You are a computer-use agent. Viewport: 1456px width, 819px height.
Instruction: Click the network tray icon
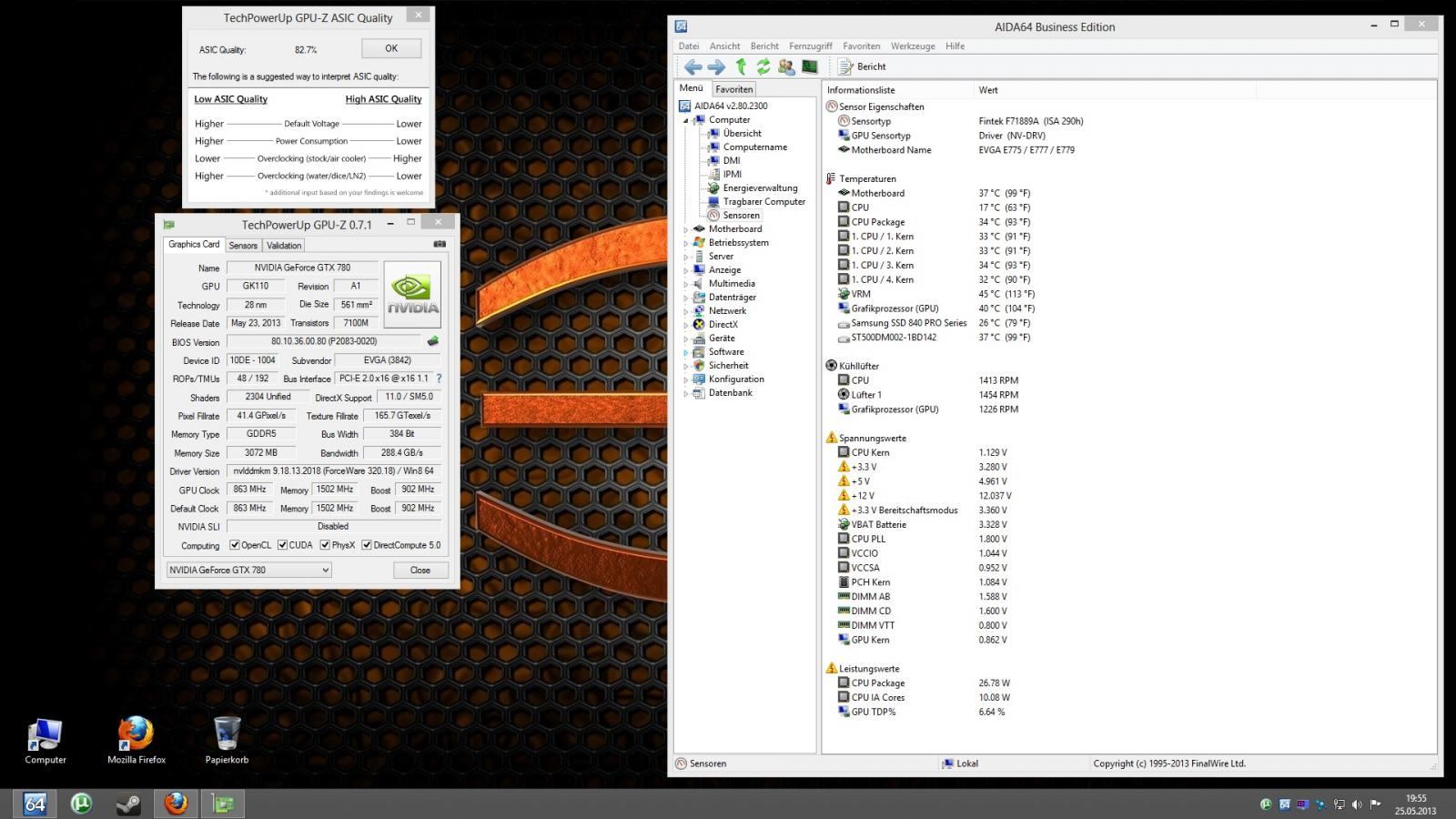pos(1339,804)
